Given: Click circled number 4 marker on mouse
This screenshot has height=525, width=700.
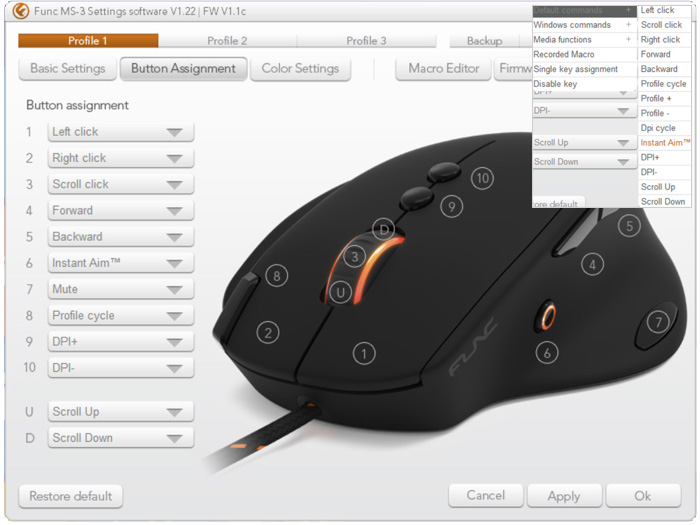Looking at the screenshot, I should [592, 265].
